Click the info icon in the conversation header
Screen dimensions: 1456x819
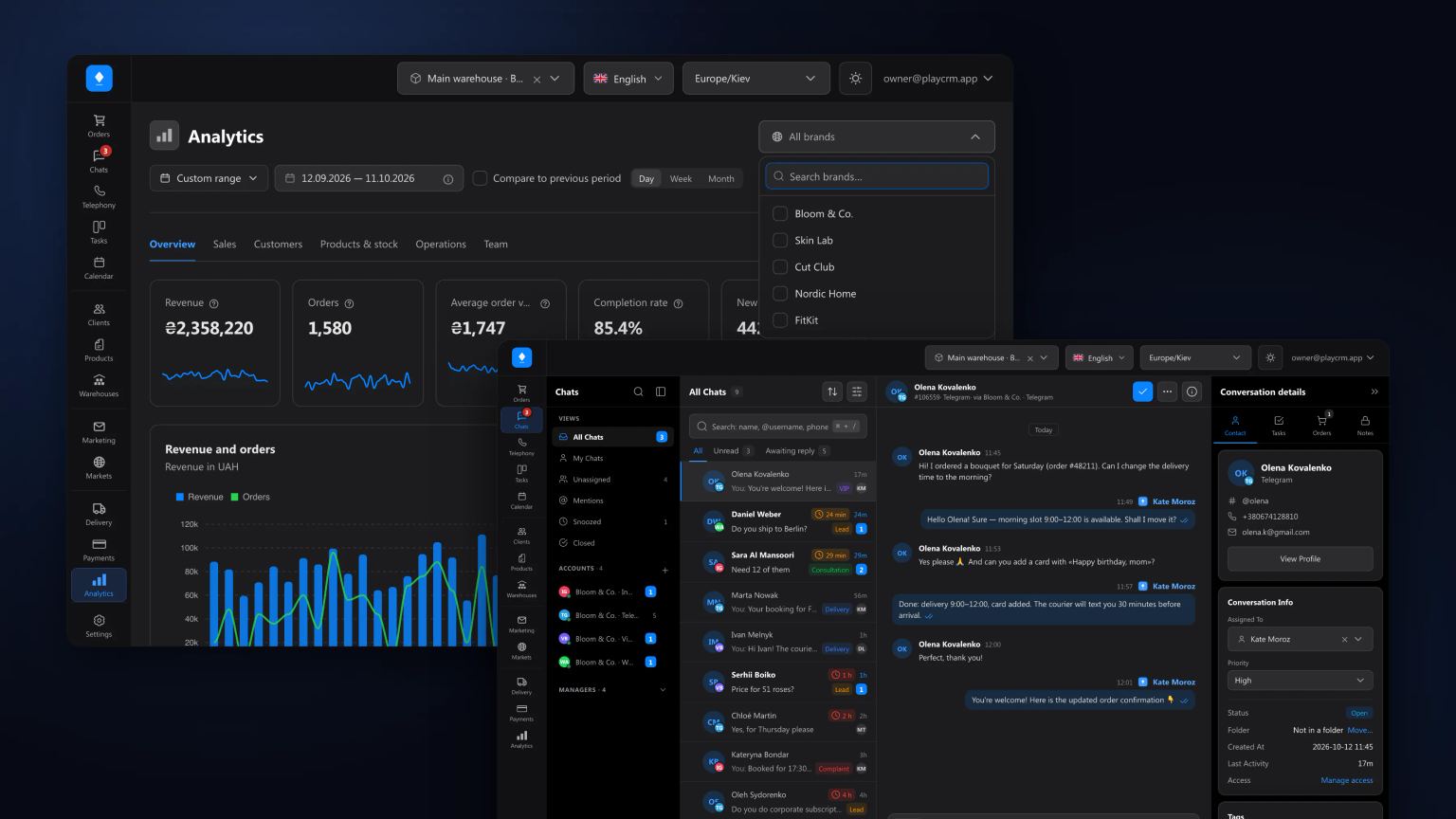pyautogui.click(x=1192, y=391)
